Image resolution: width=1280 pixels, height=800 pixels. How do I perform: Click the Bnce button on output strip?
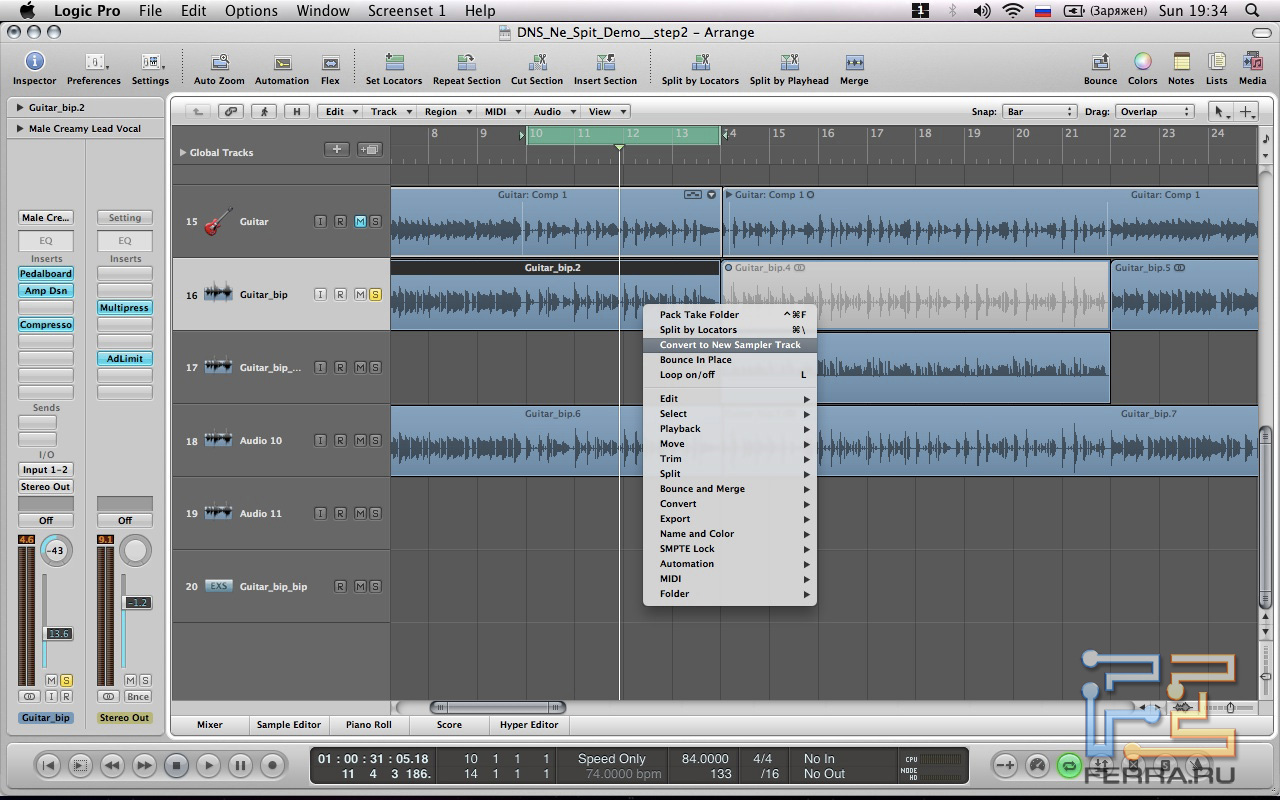[x=137, y=696]
